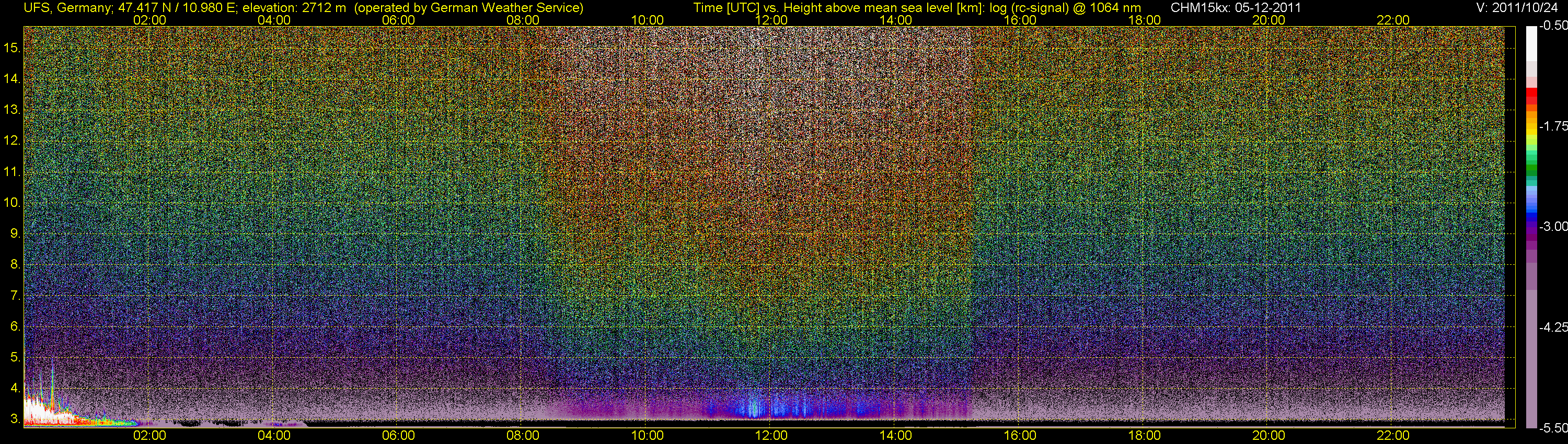
Task: Click the '14.' height axis label
Action: click(x=12, y=78)
